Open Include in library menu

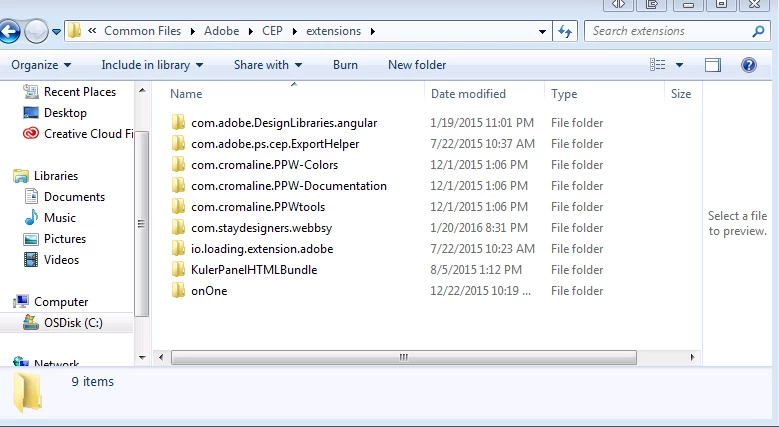[152, 65]
